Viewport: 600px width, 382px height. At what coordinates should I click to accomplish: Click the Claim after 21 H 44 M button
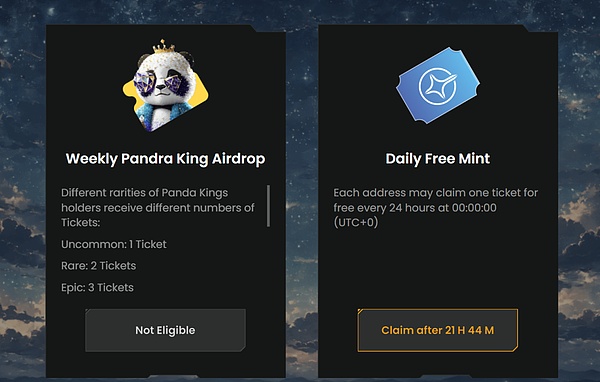click(438, 330)
